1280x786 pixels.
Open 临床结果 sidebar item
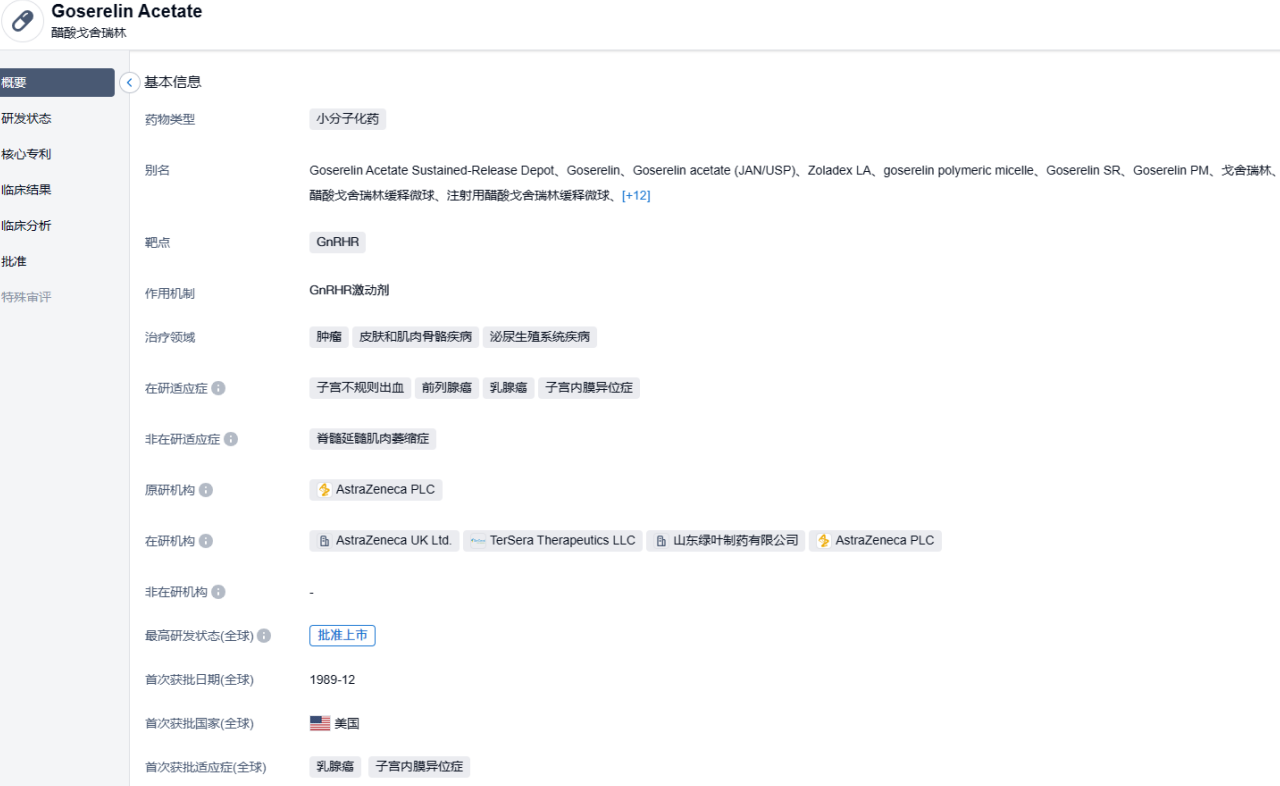click(x=27, y=190)
